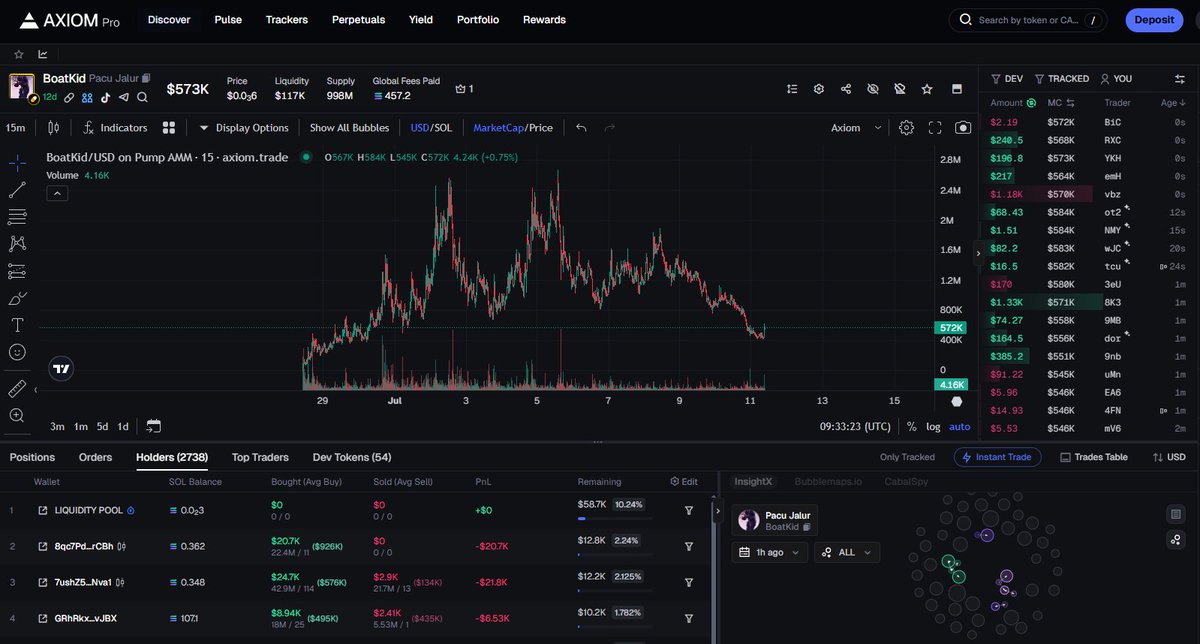Open the bubble map list view icon
Viewport: 1200px width, 644px height.
tap(1176, 514)
